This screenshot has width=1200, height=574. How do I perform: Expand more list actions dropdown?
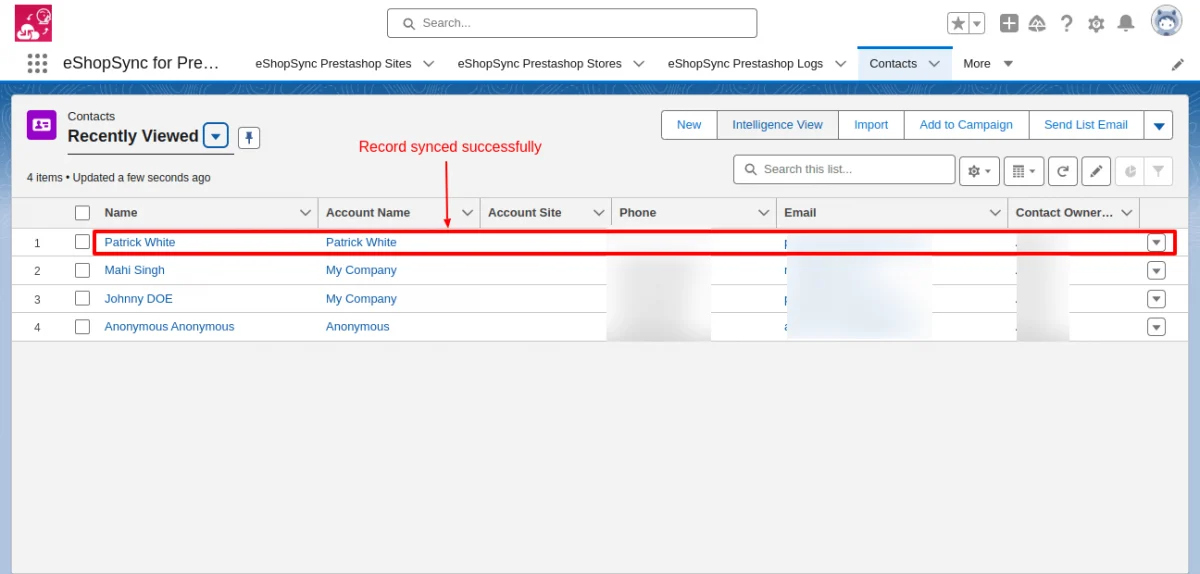1158,125
